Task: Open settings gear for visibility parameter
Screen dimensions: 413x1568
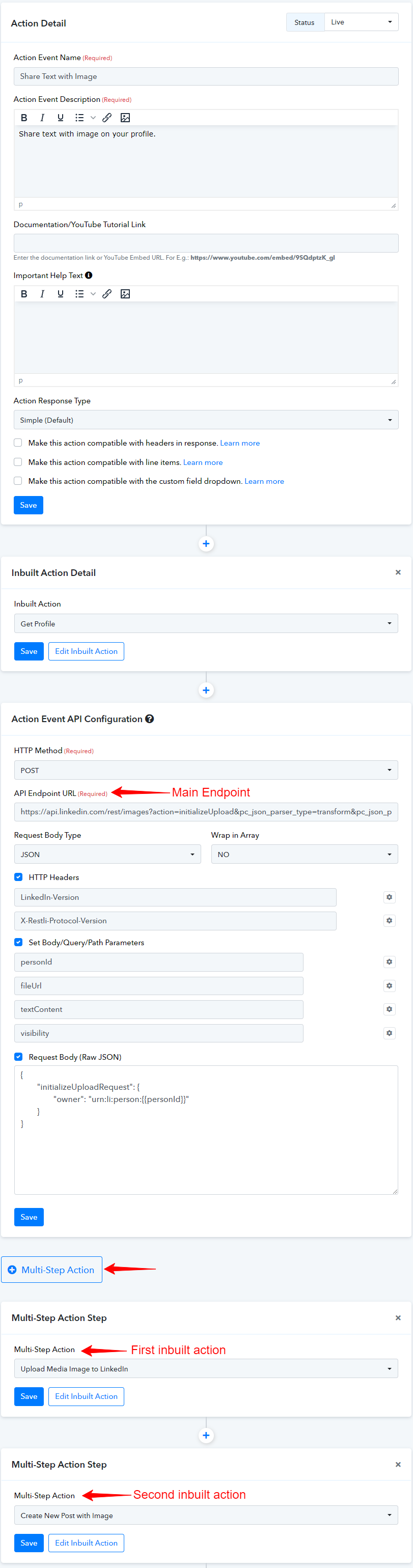Action: click(389, 1033)
